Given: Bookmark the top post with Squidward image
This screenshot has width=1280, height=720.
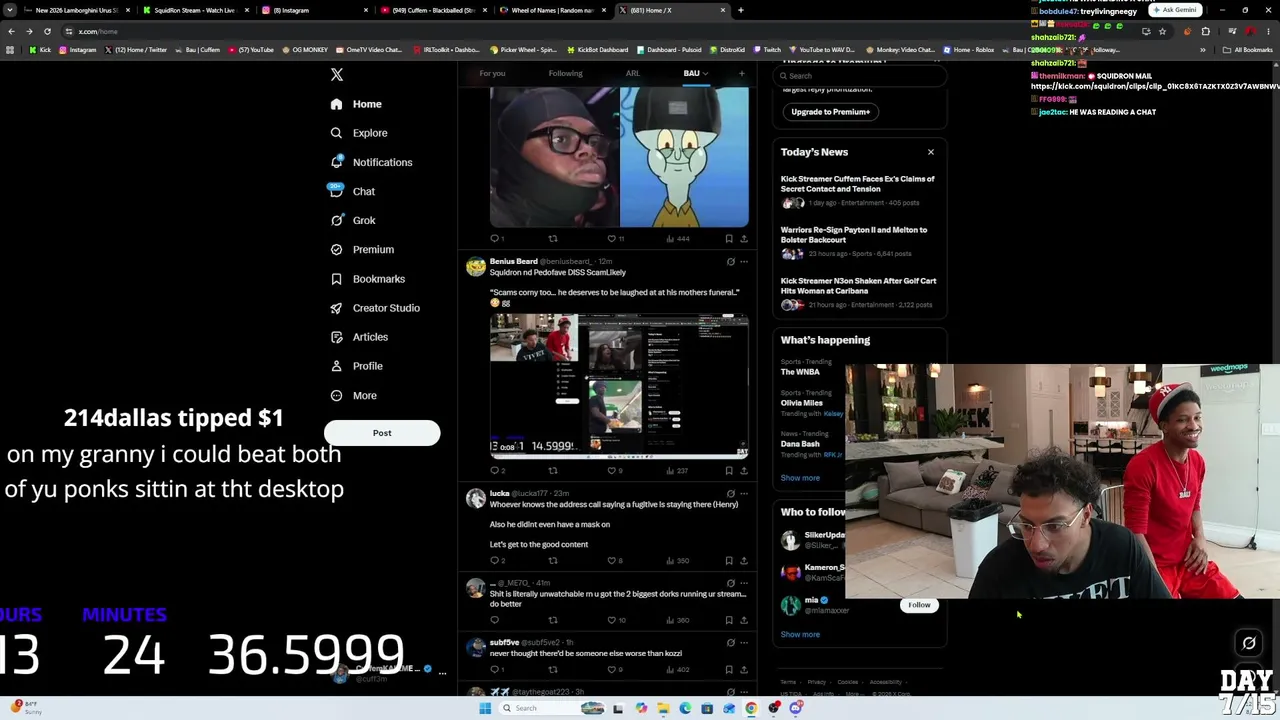Looking at the screenshot, I should pyautogui.click(x=729, y=239).
